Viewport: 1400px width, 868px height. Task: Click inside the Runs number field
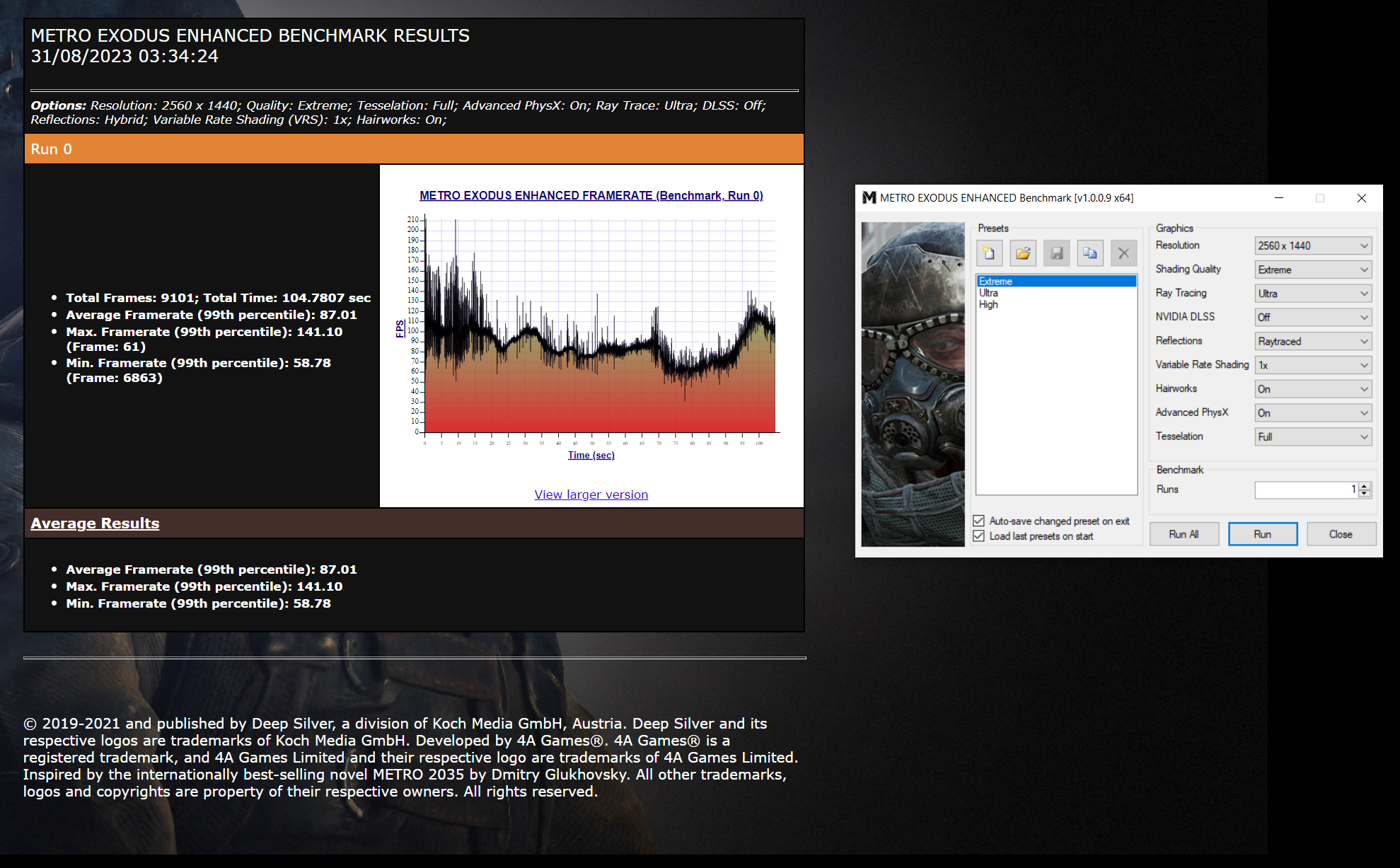click(x=1307, y=490)
